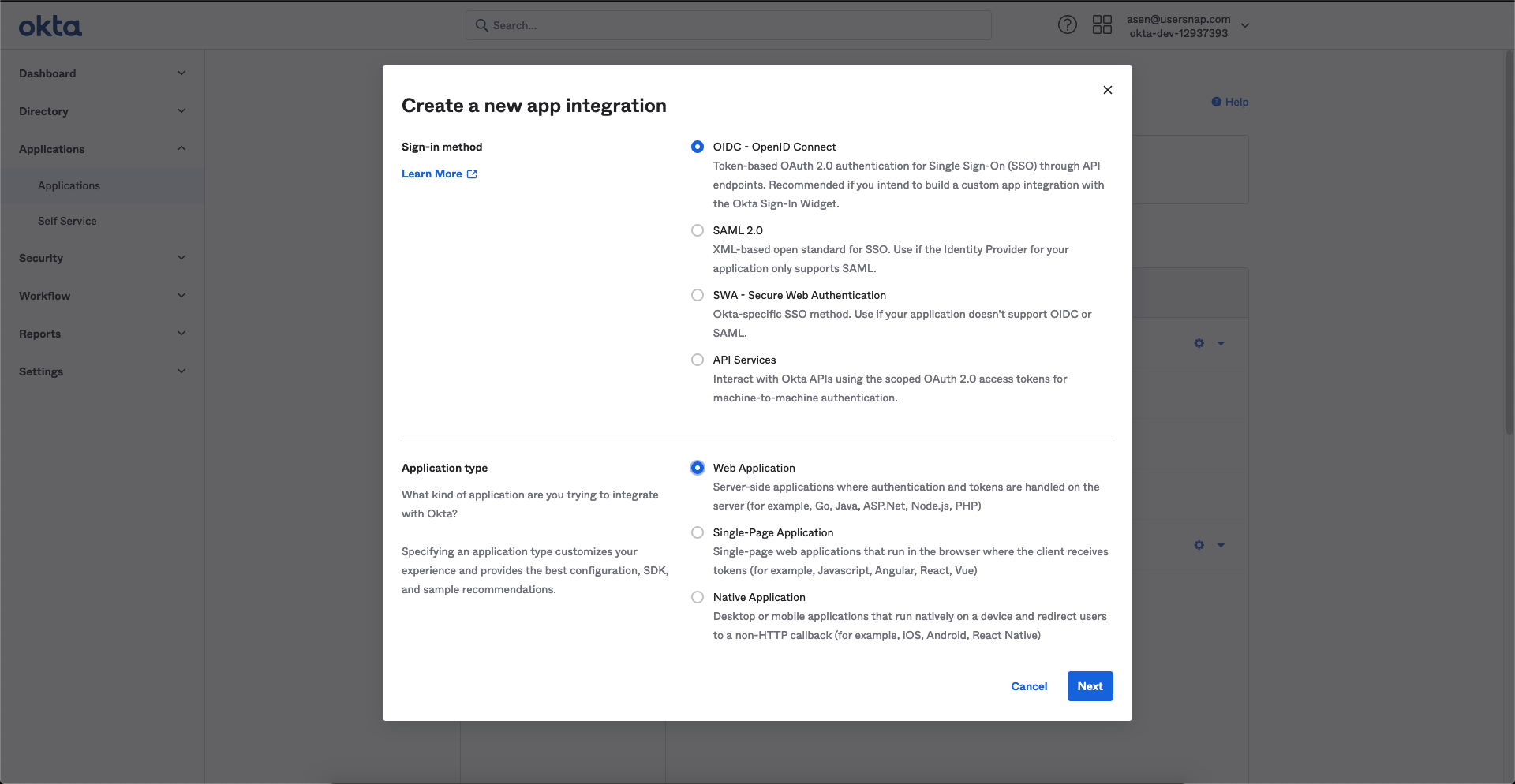Image resolution: width=1515 pixels, height=784 pixels.
Task: Click okta-dev-12937393 org name
Action: (x=1178, y=33)
